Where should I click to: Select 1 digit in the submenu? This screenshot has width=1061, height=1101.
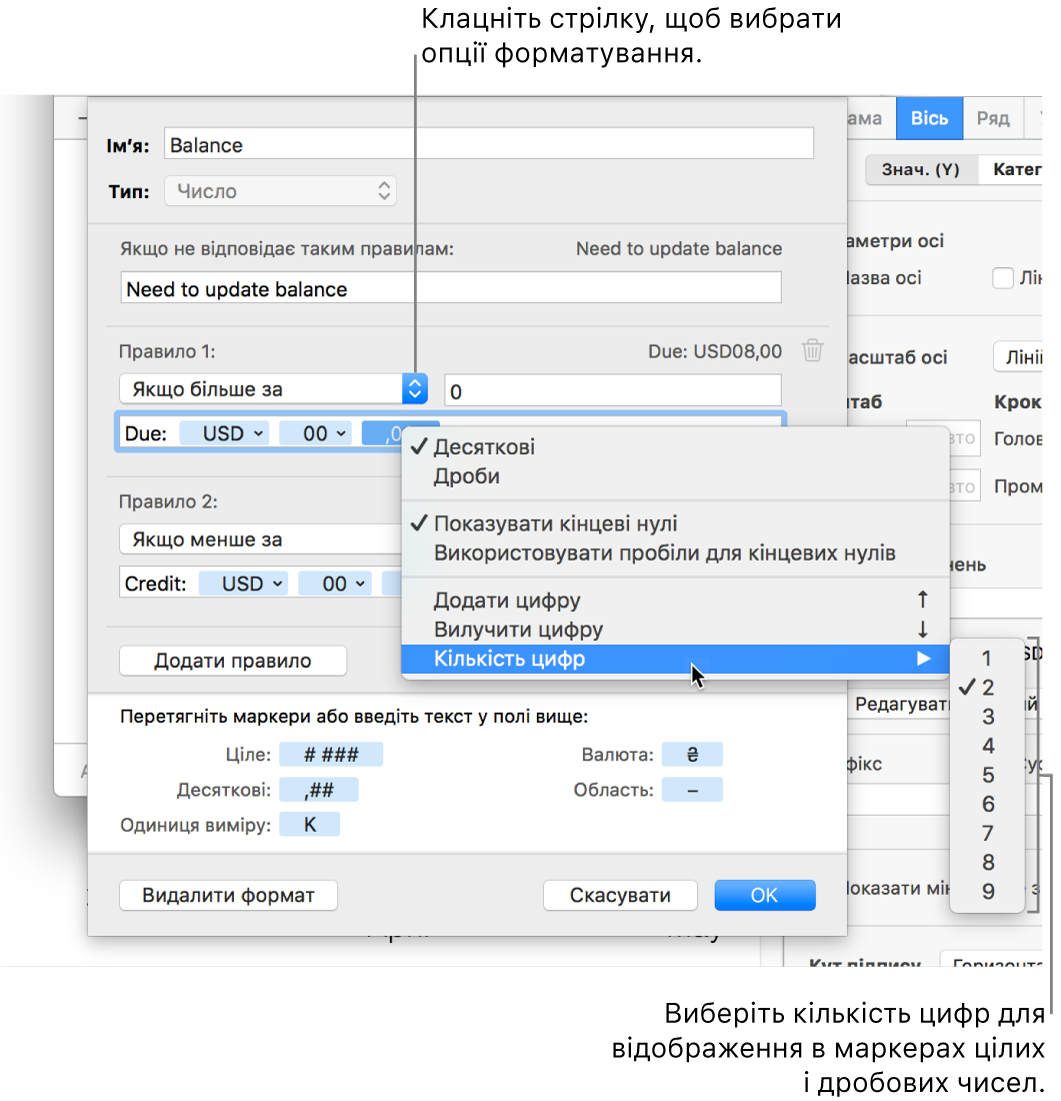point(987,658)
